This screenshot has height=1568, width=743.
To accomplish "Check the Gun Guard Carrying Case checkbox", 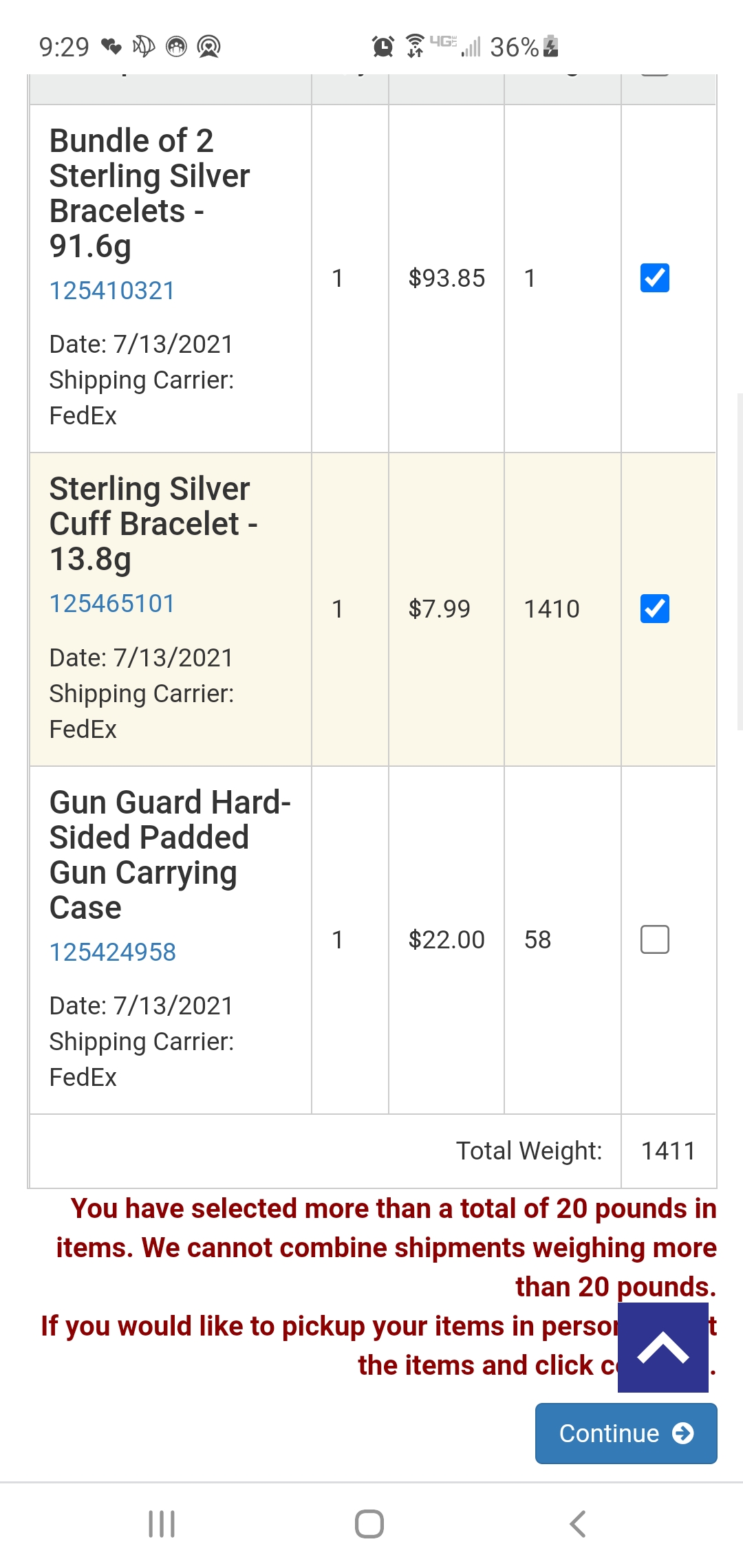I will [654, 939].
